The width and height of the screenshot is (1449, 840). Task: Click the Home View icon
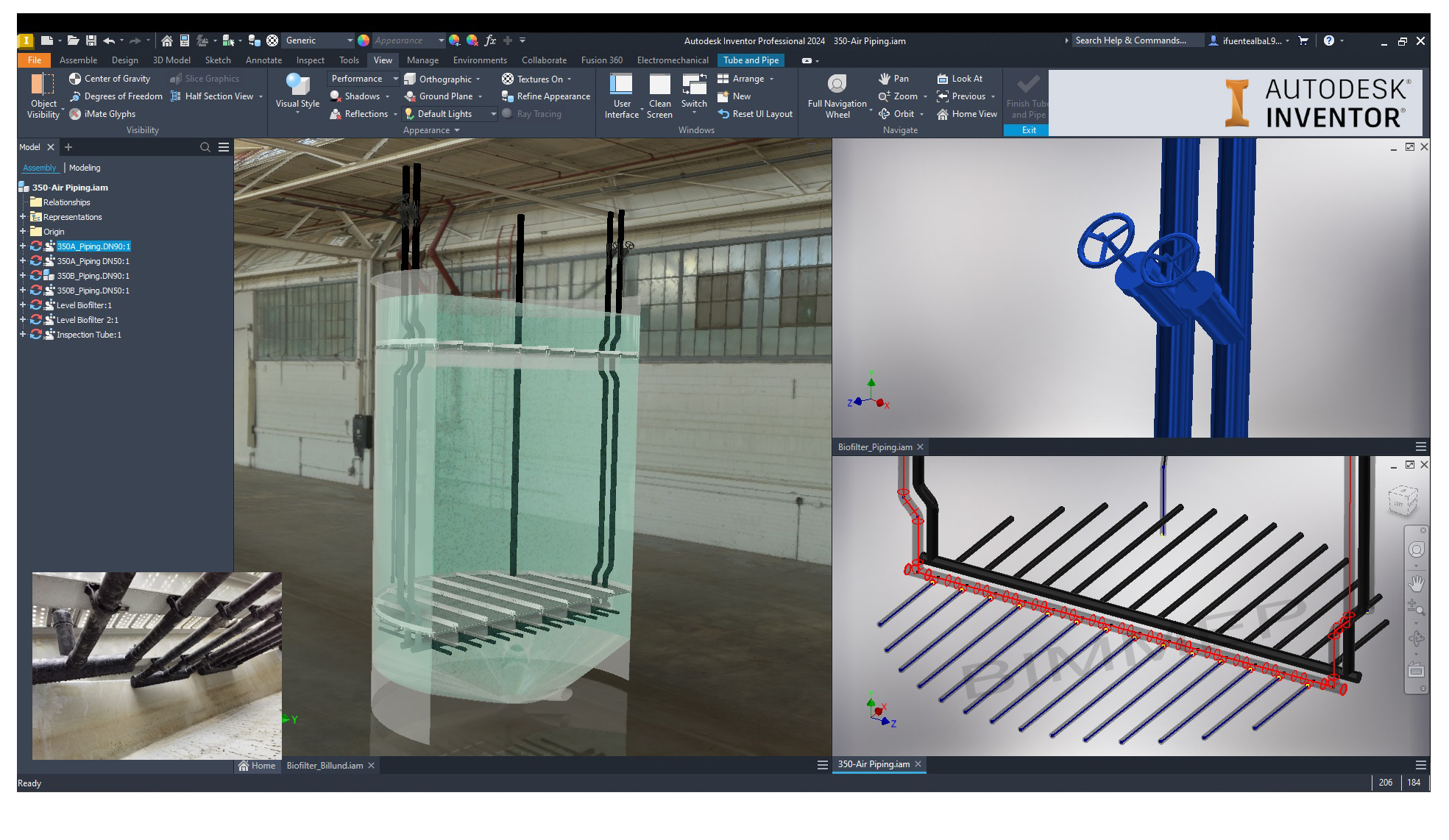pos(943,114)
